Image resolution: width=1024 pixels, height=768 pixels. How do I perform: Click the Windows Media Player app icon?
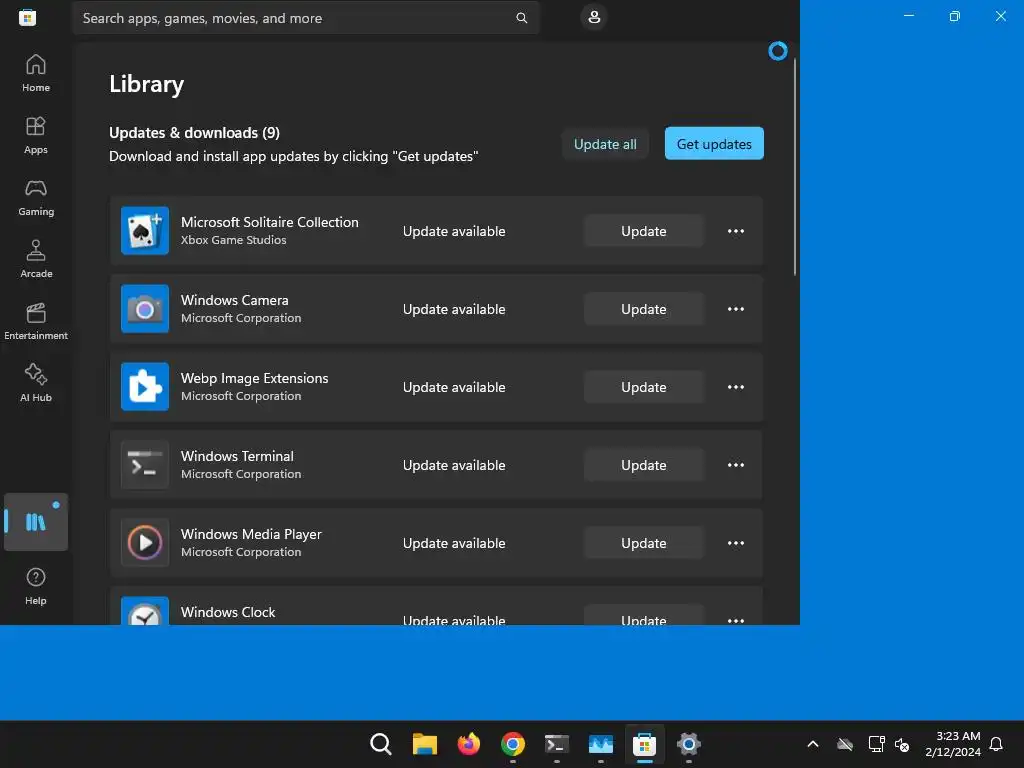(x=145, y=543)
